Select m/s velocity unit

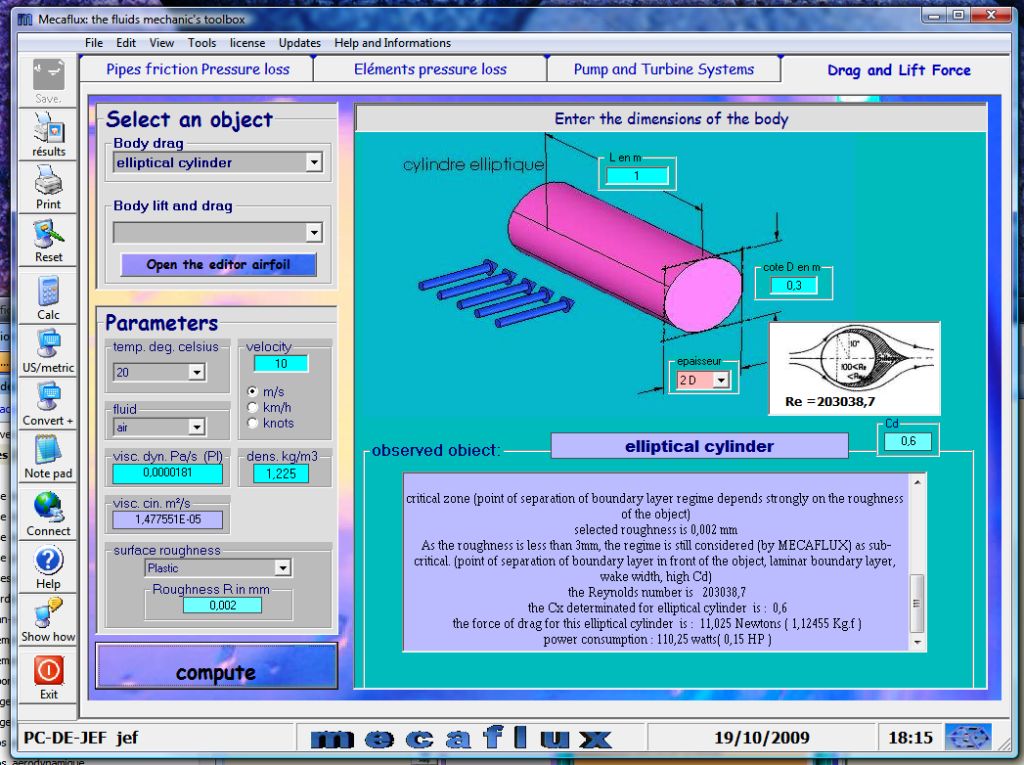coord(253,391)
